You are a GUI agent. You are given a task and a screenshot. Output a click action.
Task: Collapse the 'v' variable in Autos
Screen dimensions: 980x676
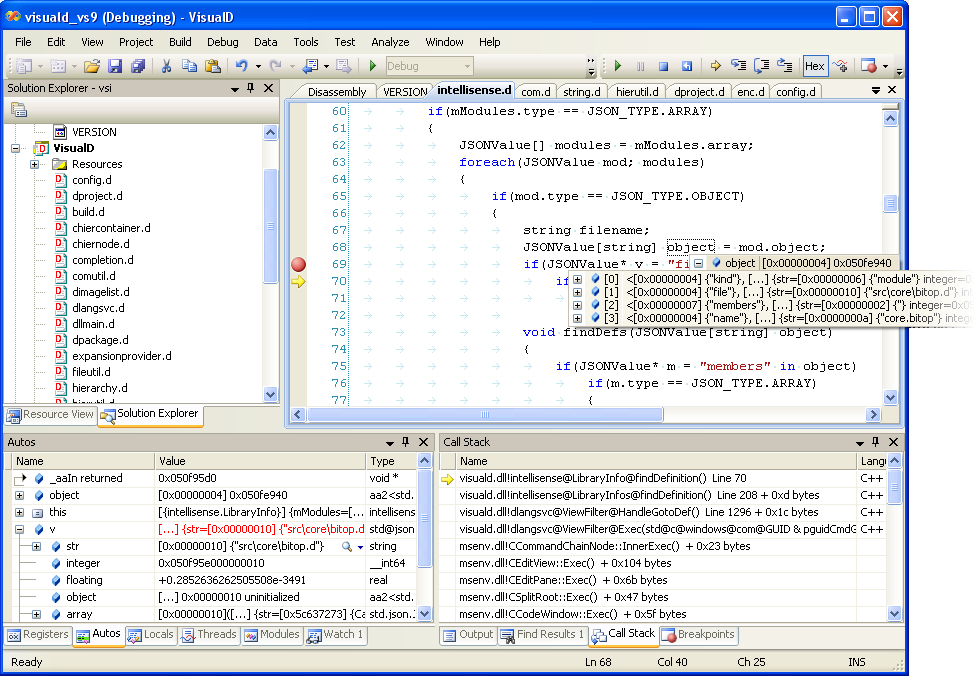pos(20,529)
